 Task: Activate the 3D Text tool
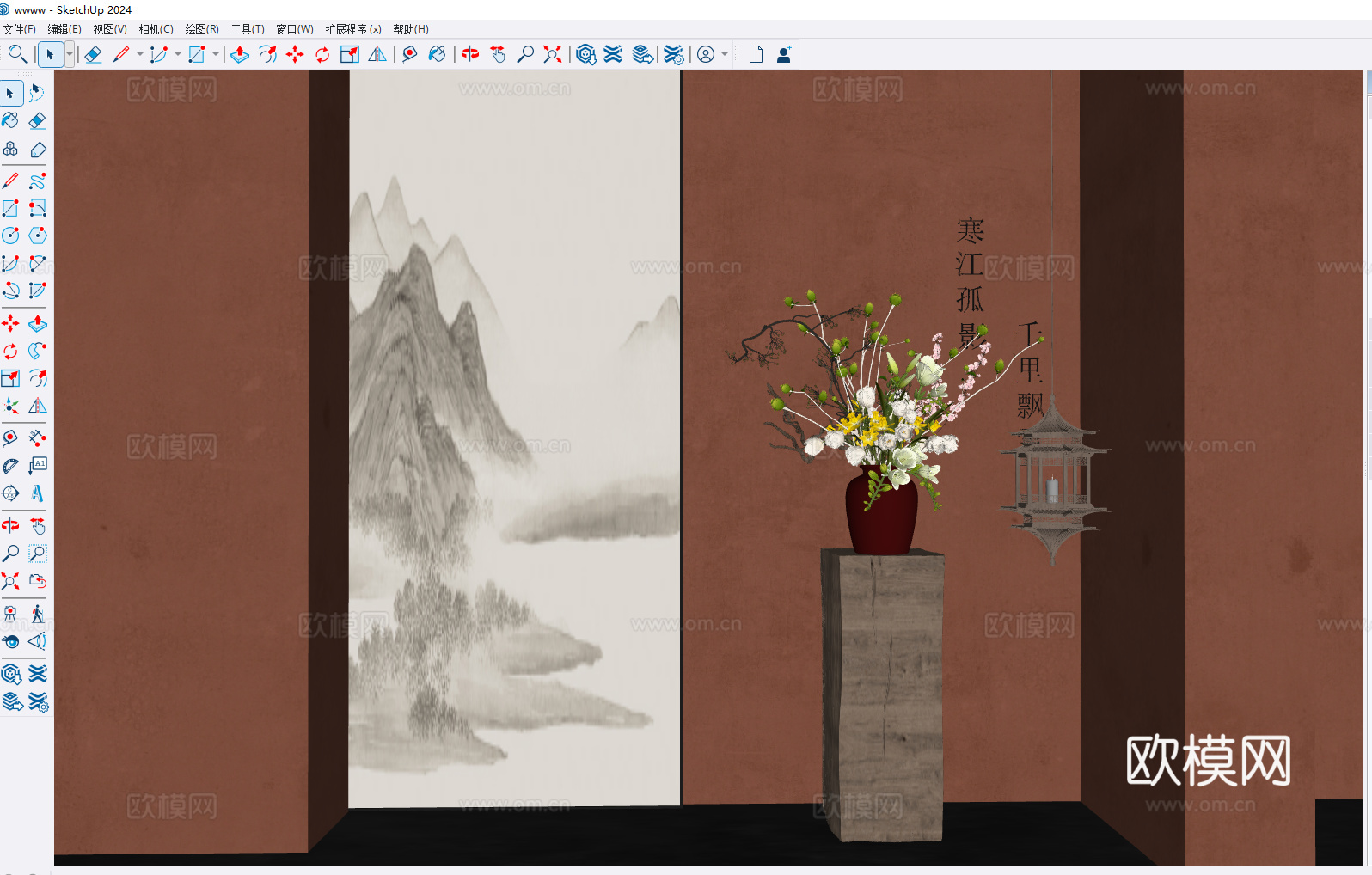tap(37, 493)
